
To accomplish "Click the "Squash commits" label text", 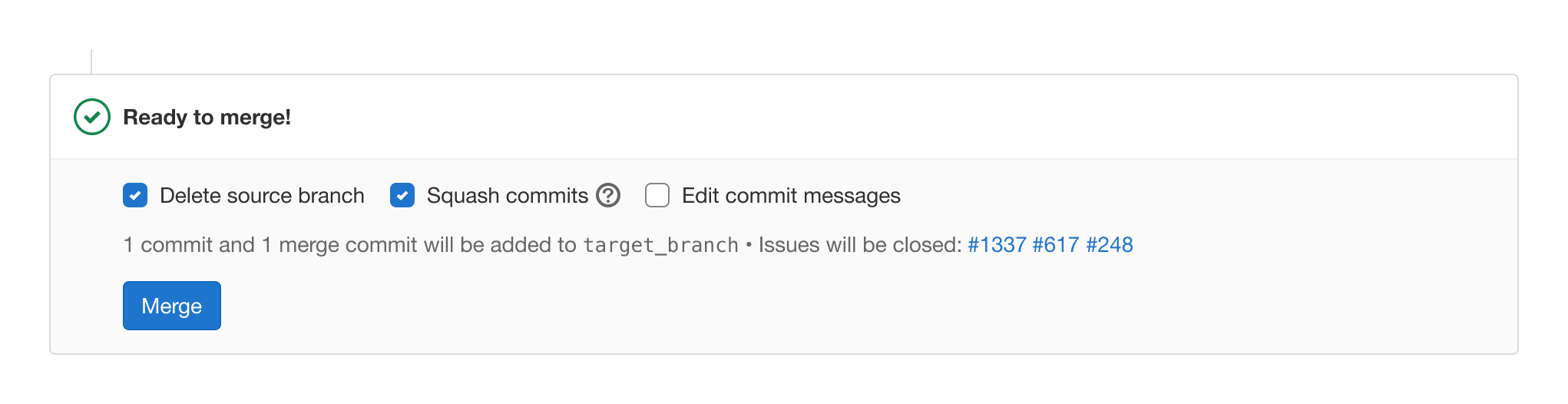I will [507, 196].
